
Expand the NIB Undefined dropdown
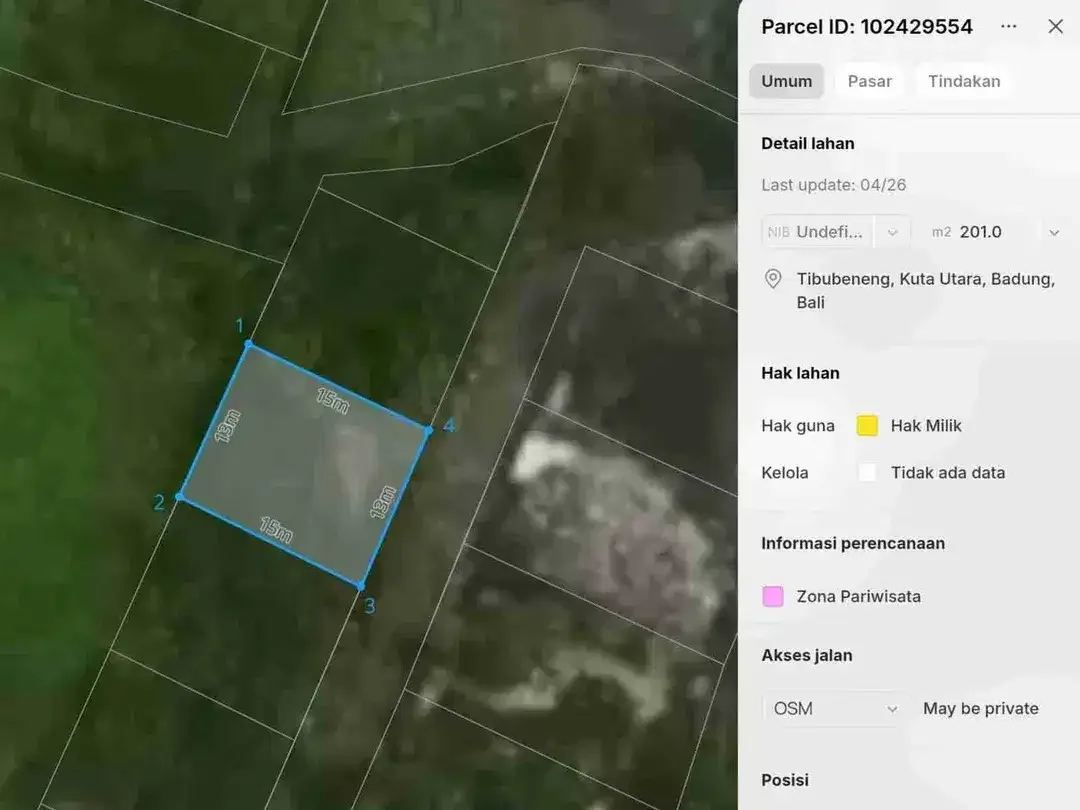[892, 232]
